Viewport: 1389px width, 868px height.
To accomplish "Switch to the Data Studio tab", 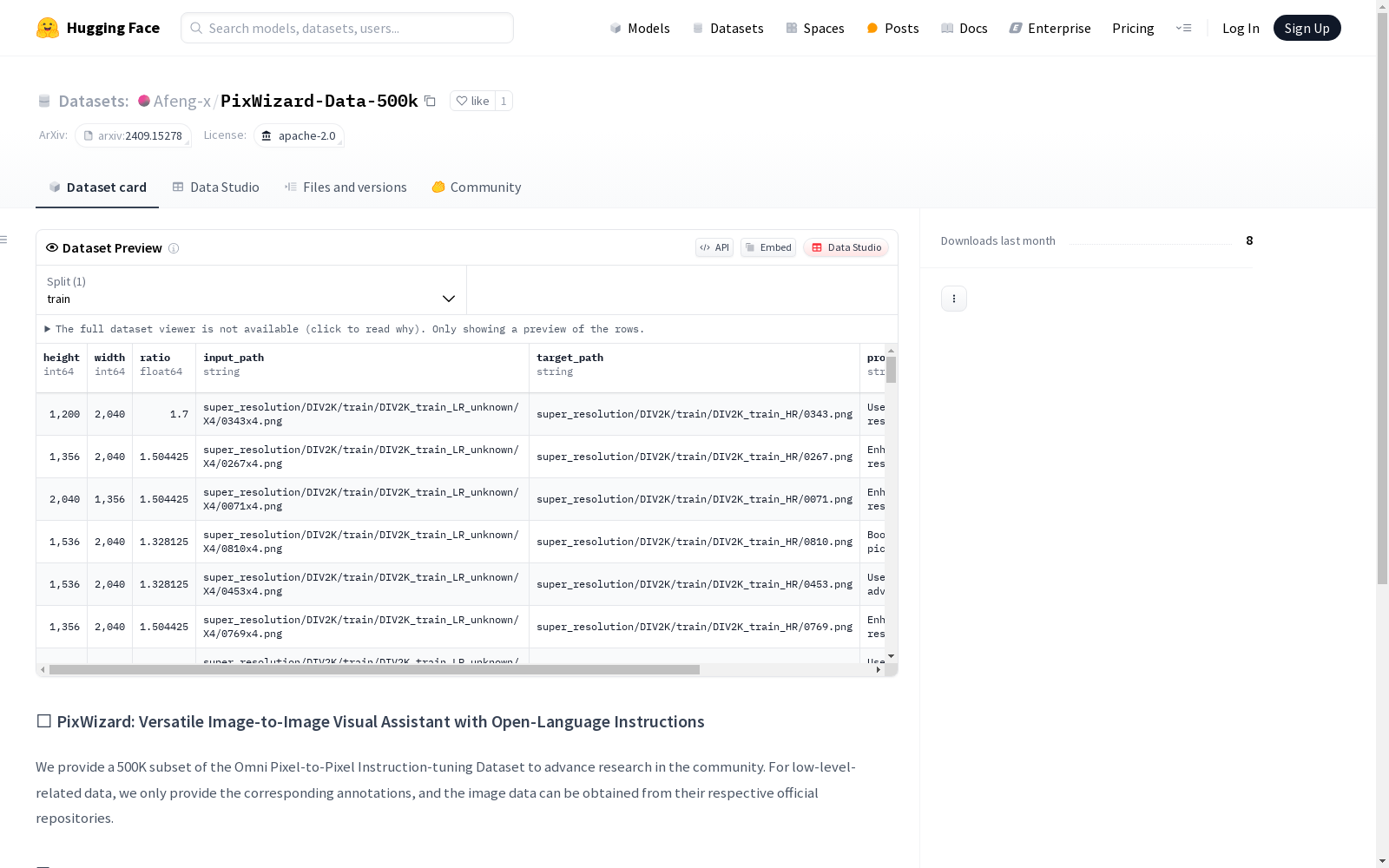I will tap(215, 187).
